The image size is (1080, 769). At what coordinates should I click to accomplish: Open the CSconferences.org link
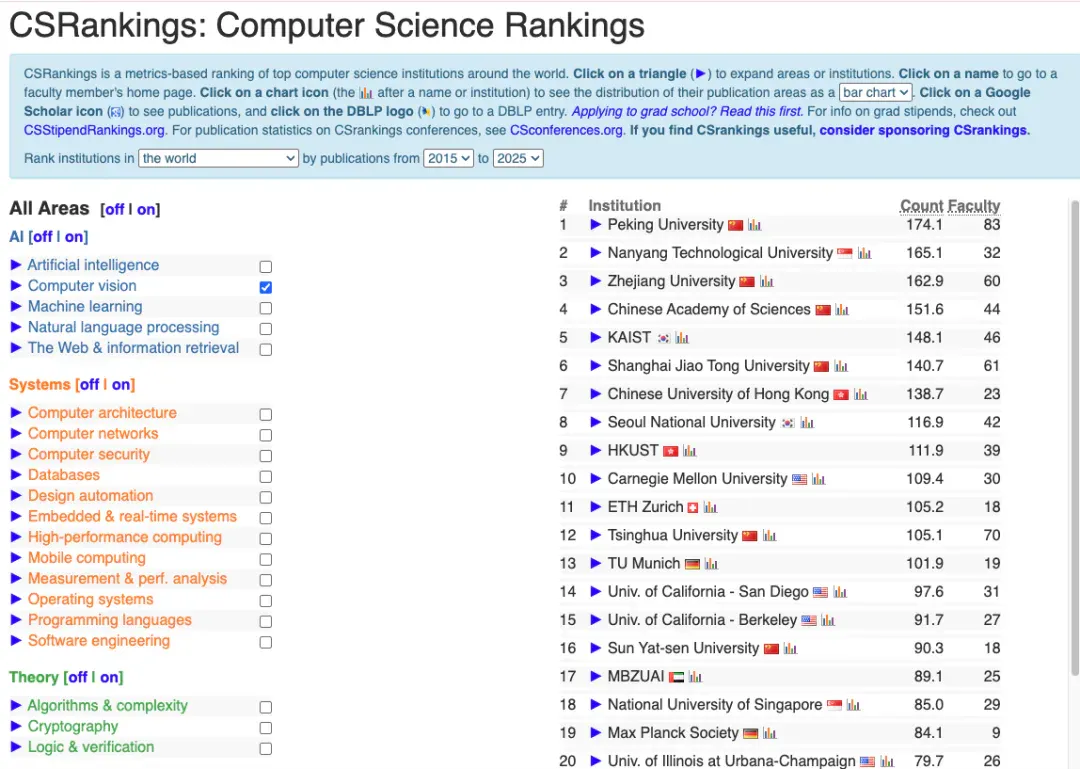click(x=566, y=130)
